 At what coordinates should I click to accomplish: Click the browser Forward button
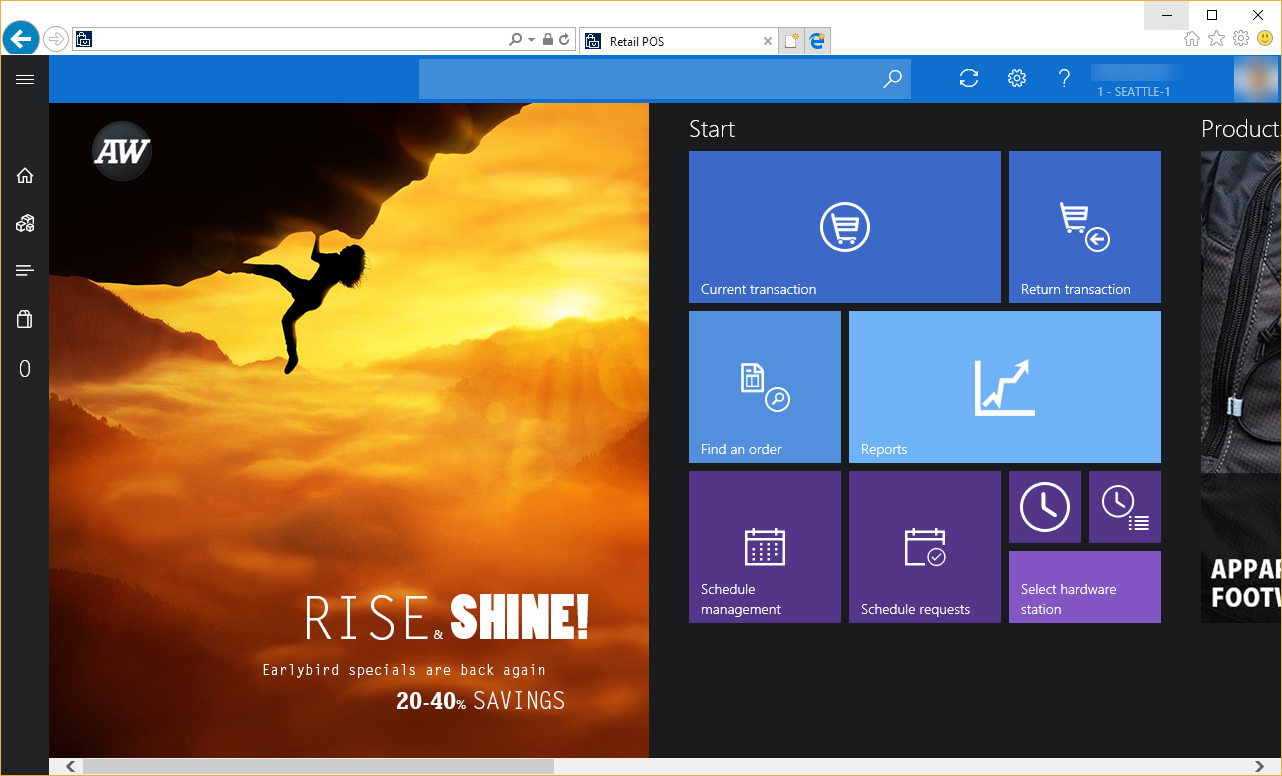tap(56, 39)
